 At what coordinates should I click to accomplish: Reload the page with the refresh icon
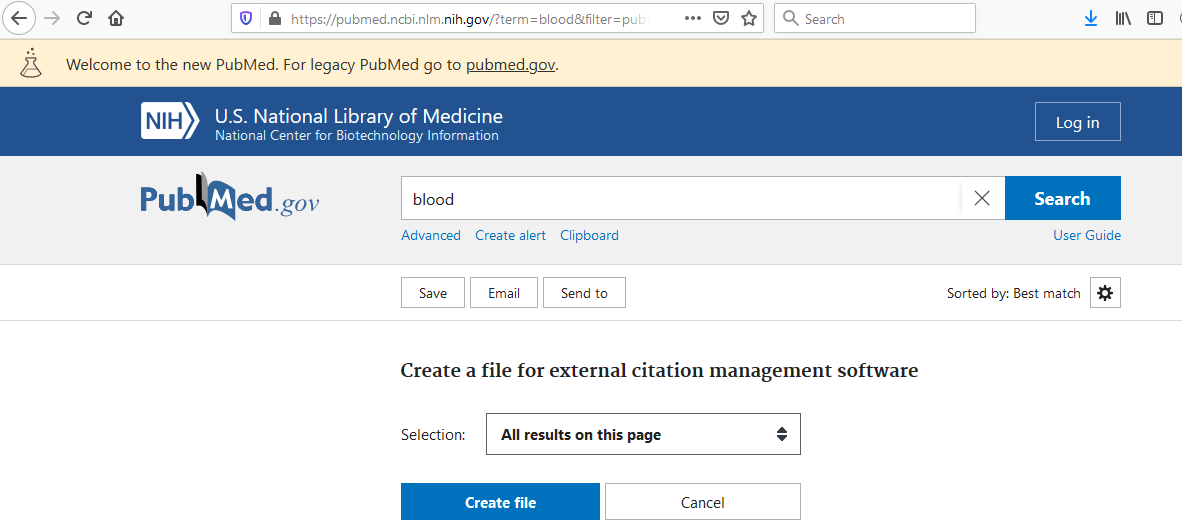(x=84, y=18)
